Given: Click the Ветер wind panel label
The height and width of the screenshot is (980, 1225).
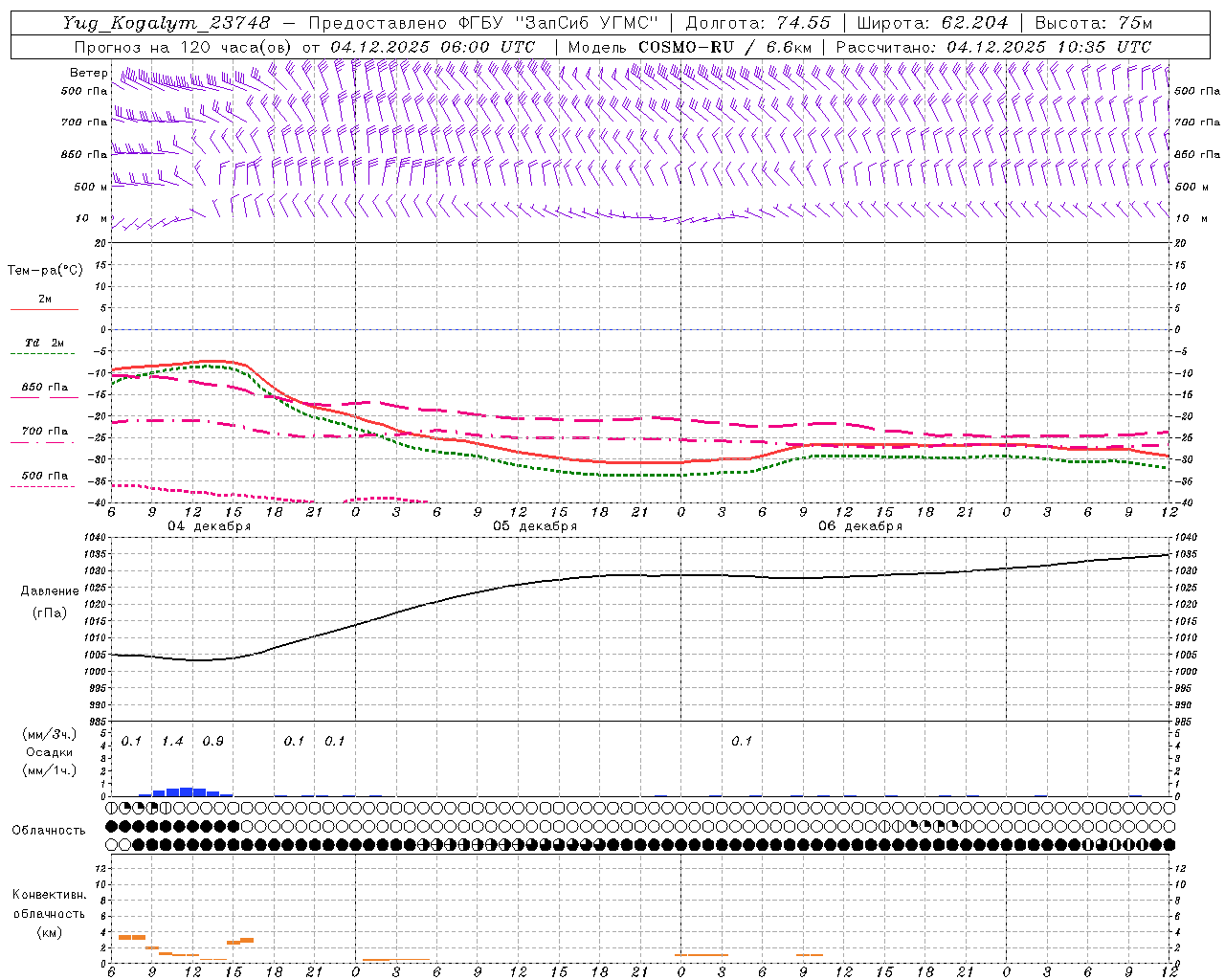Looking at the screenshot, I should click(88, 73).
